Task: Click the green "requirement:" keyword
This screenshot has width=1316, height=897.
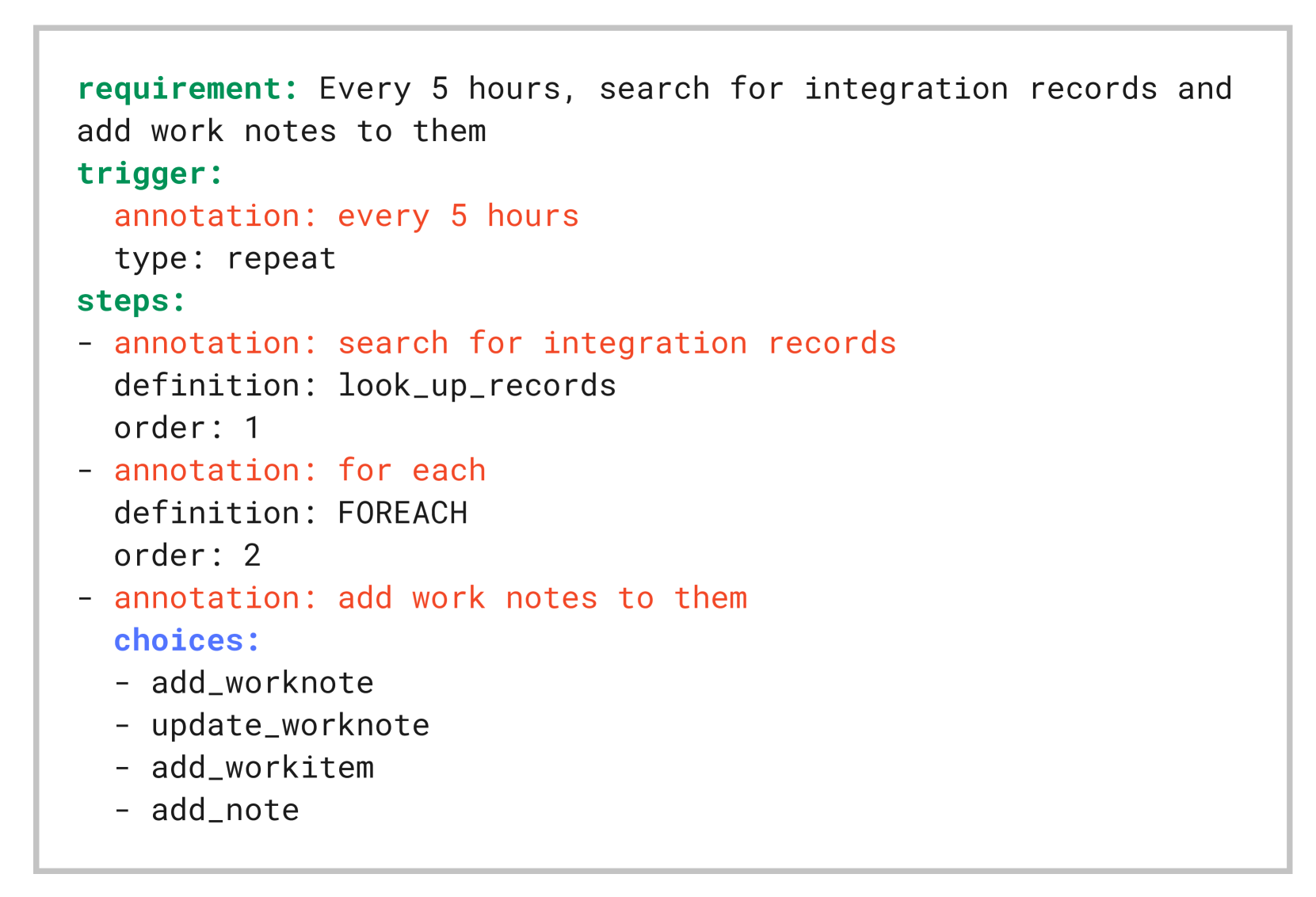Action: coord(188,89)
